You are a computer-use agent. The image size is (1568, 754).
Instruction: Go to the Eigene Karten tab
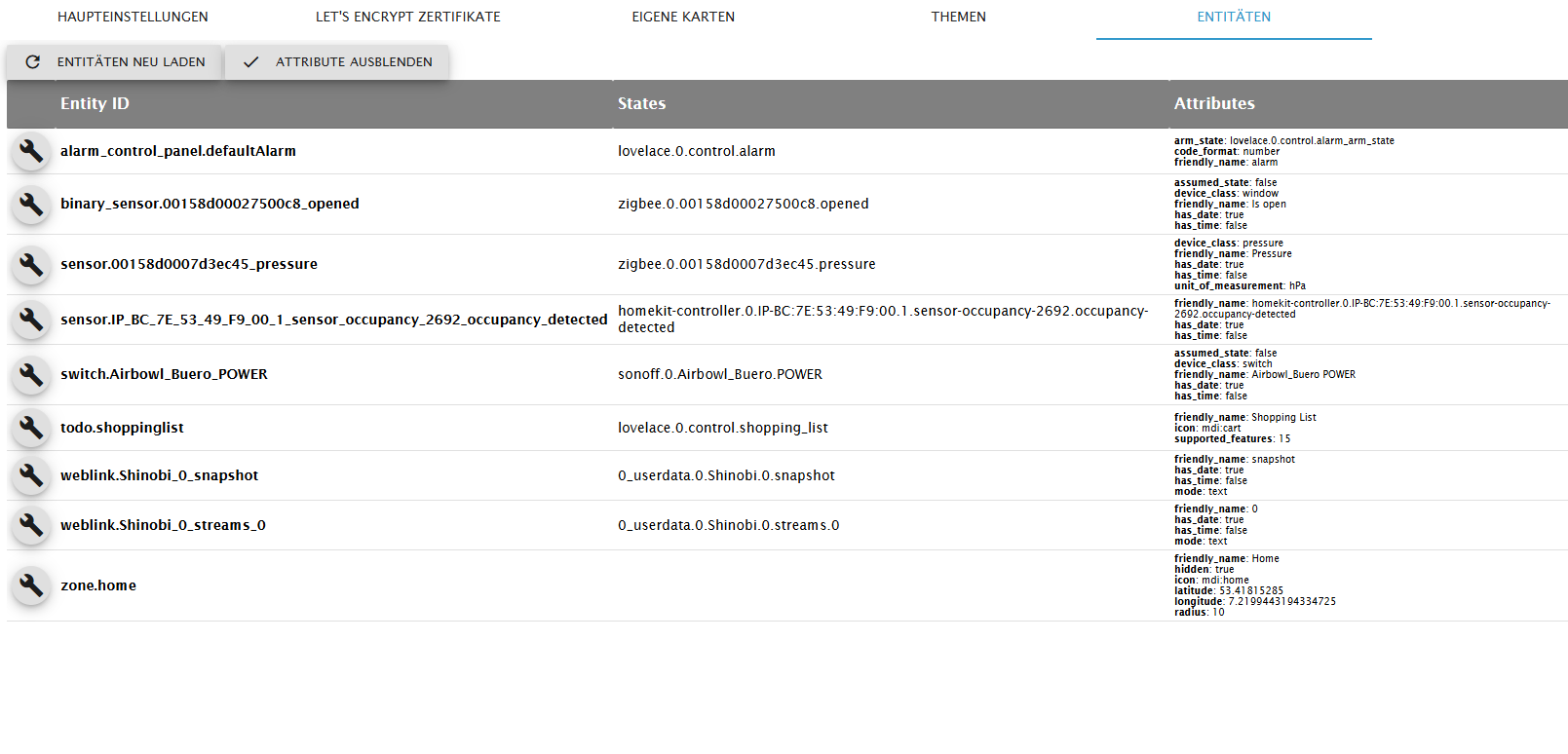pyautogui.click(x=683, y=17)
